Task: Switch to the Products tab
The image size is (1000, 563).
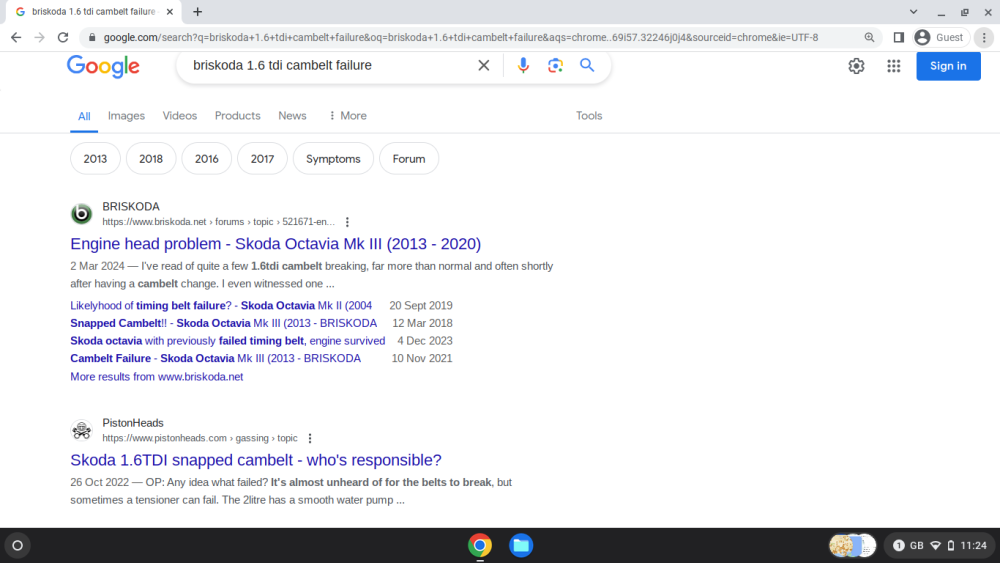Action: point(237,115)
